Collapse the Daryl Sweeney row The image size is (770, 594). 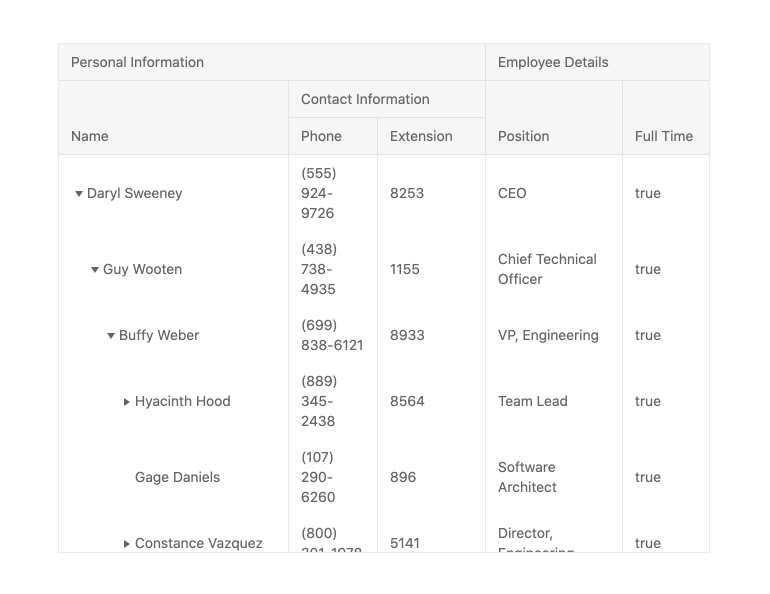tap(79, 194)
